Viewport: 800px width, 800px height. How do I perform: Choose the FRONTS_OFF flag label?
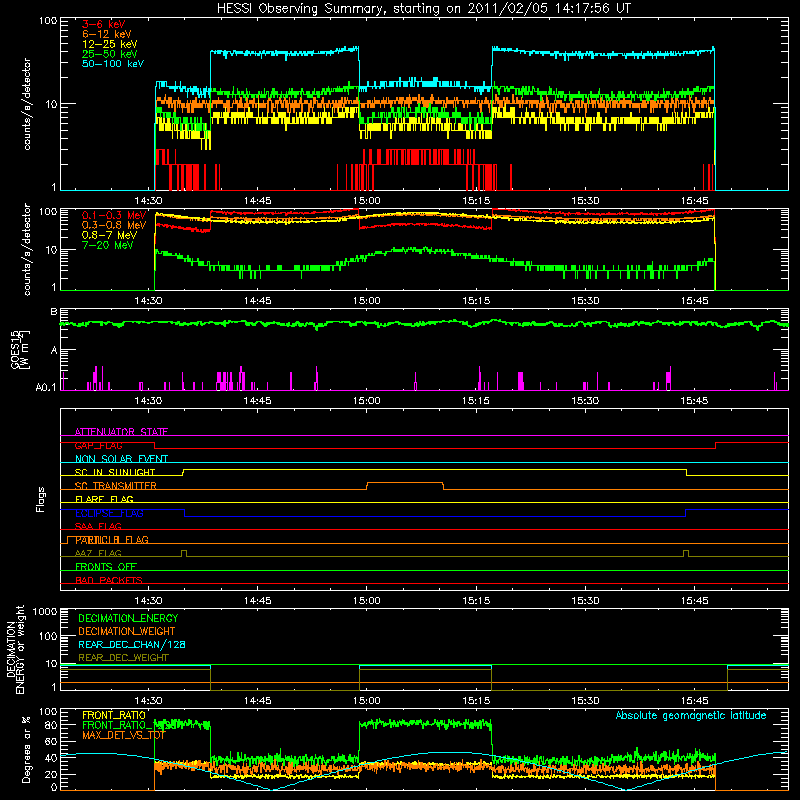pos(106,567)
